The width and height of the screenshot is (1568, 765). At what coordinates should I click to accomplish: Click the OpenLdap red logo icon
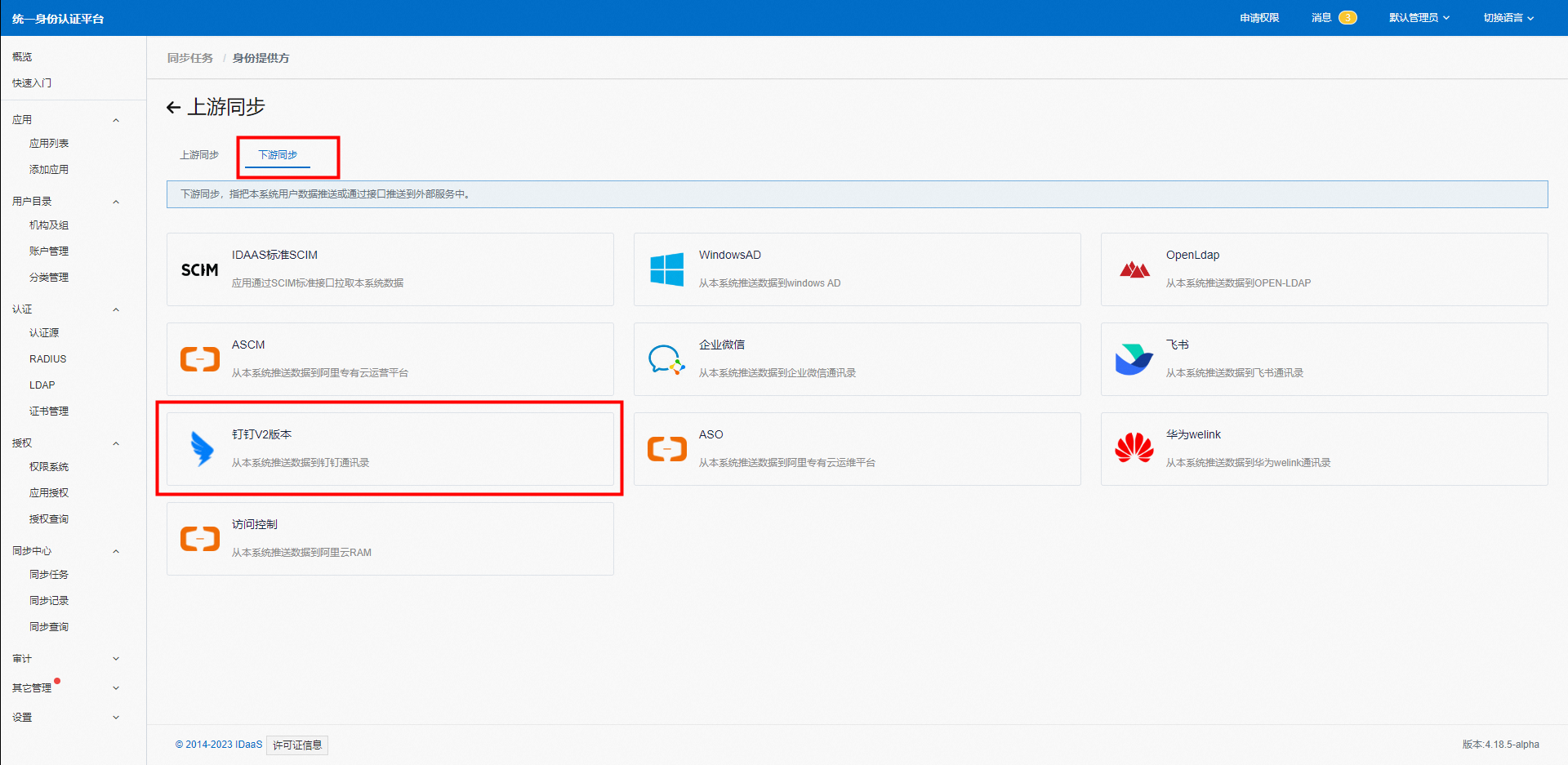(1134, 270)
